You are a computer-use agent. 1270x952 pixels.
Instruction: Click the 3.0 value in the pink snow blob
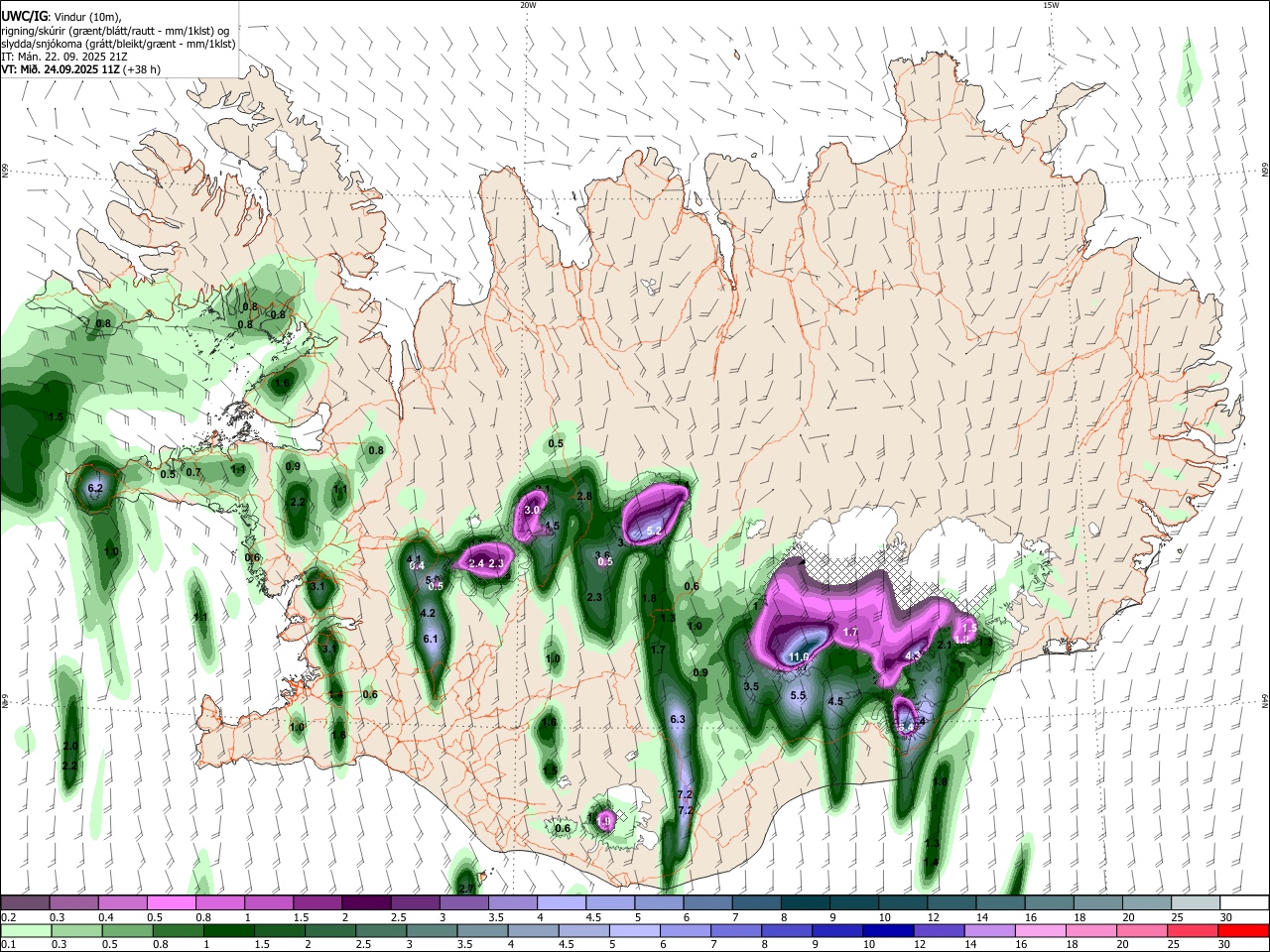tap(531, 510)
